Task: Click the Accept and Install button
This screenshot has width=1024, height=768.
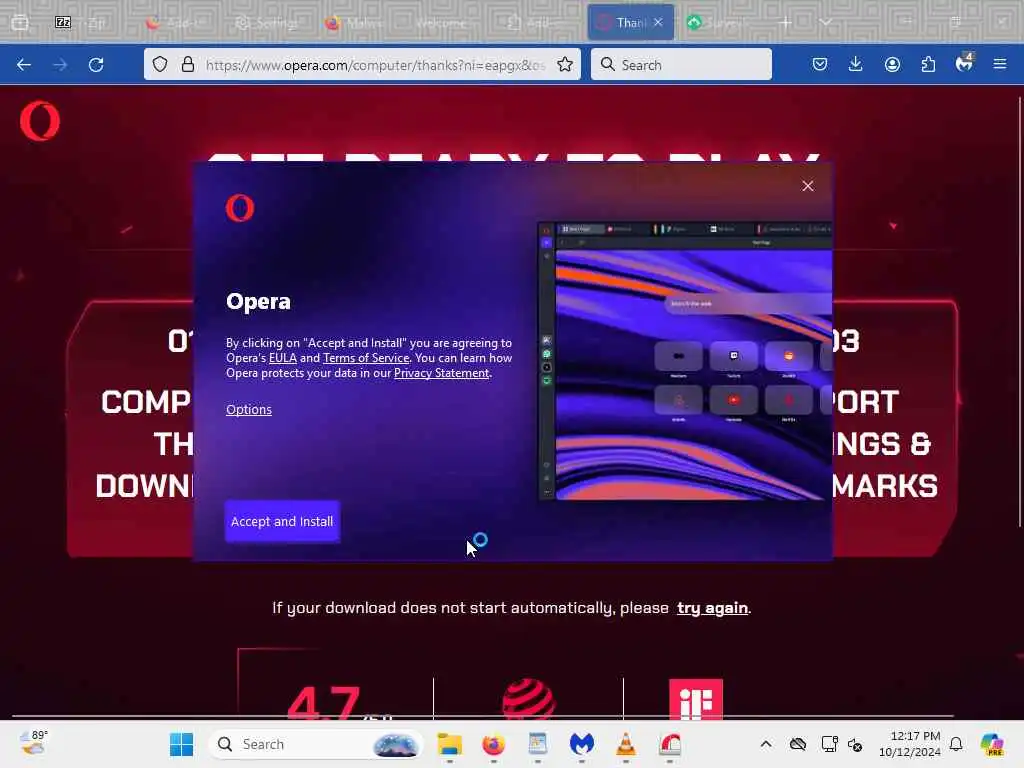Action: 282,521
